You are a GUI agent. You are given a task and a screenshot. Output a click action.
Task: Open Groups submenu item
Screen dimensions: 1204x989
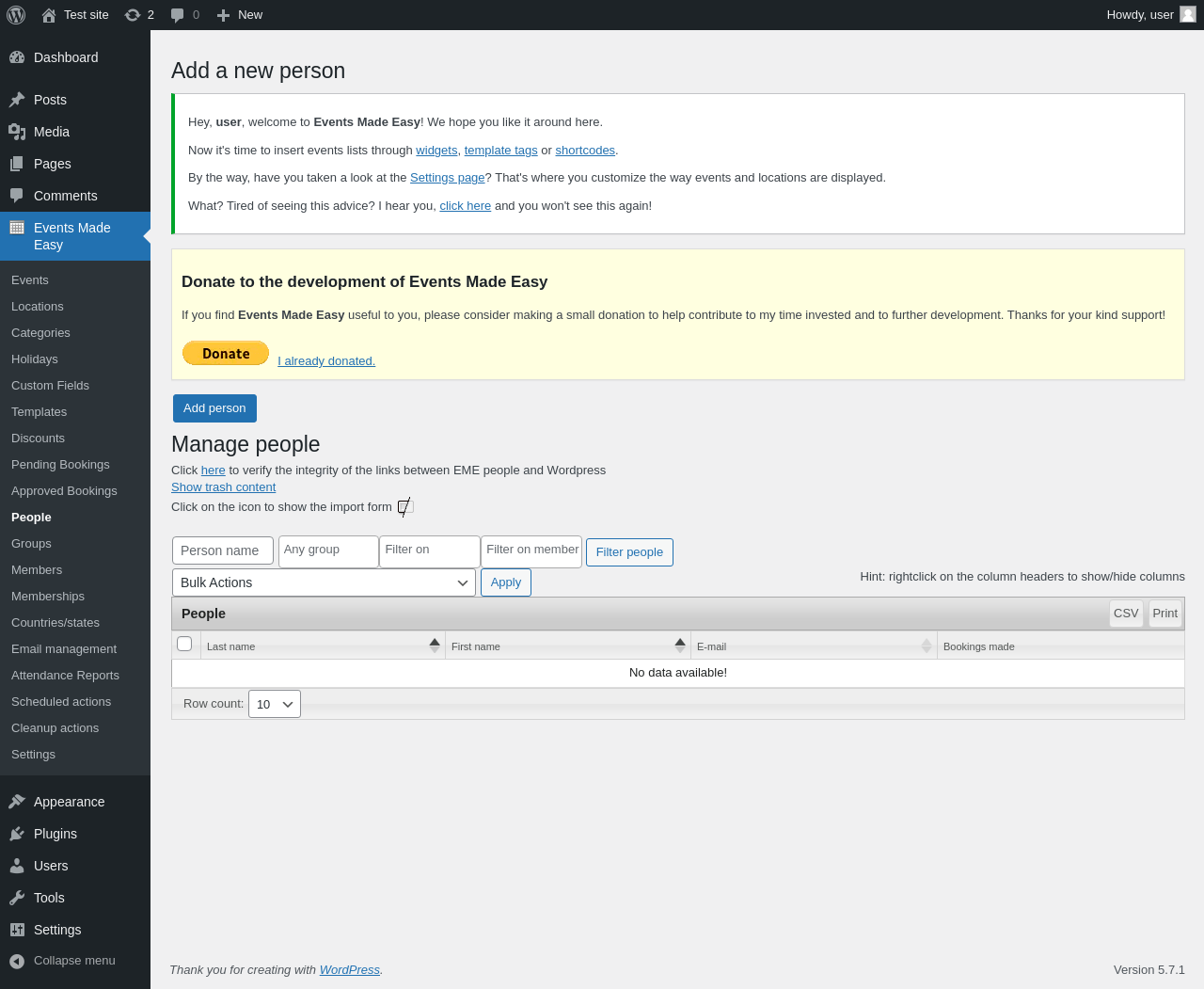(x=31, y=544)
